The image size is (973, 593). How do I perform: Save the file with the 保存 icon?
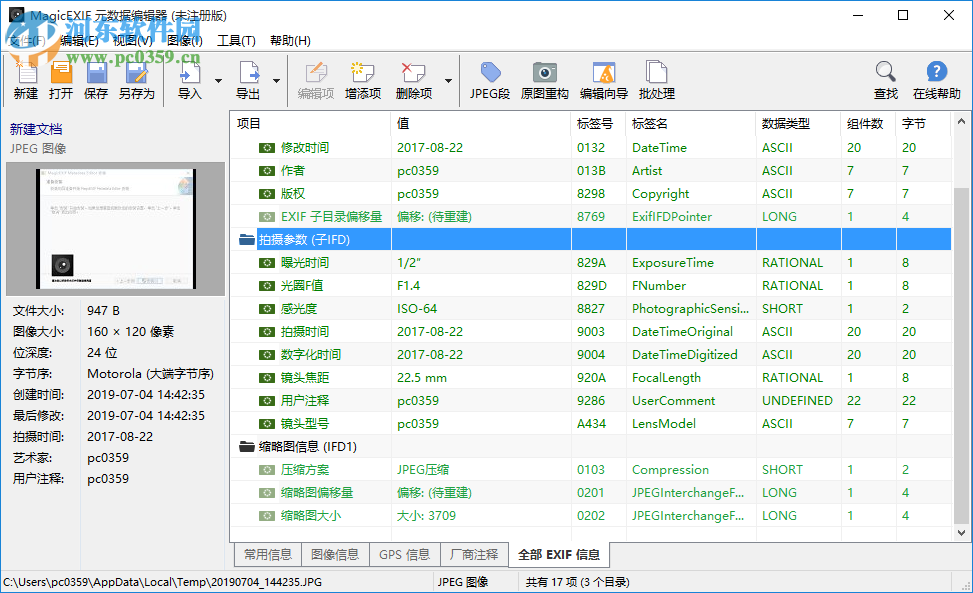(x=95, y=80)
